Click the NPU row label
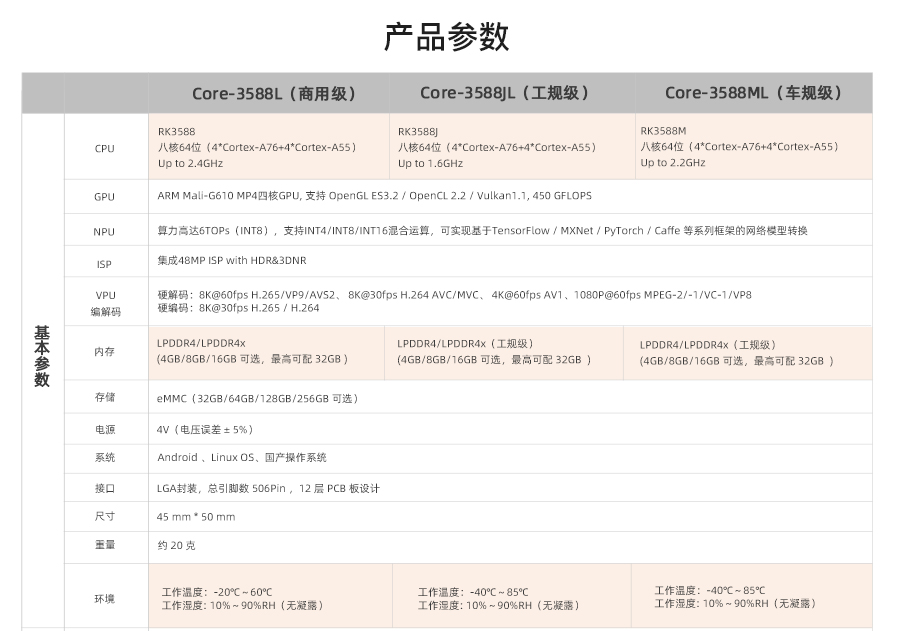The height and width of the screenshot is (631, 900). click(105, 231)
